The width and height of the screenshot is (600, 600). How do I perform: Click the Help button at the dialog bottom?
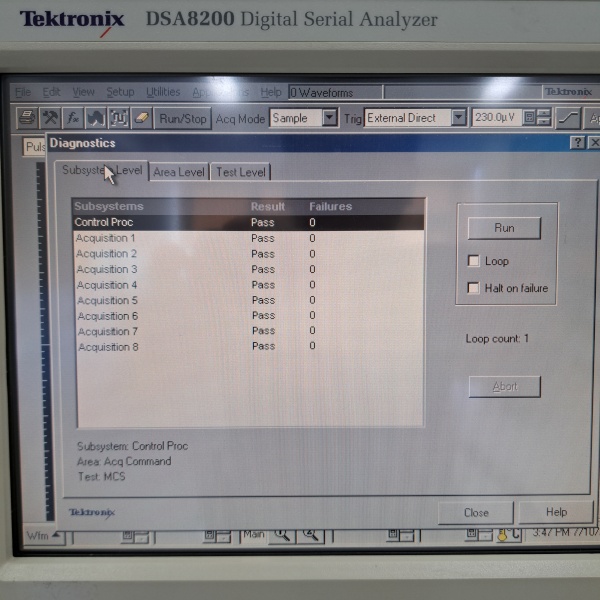pyautogui.click(x=556, y=512)
